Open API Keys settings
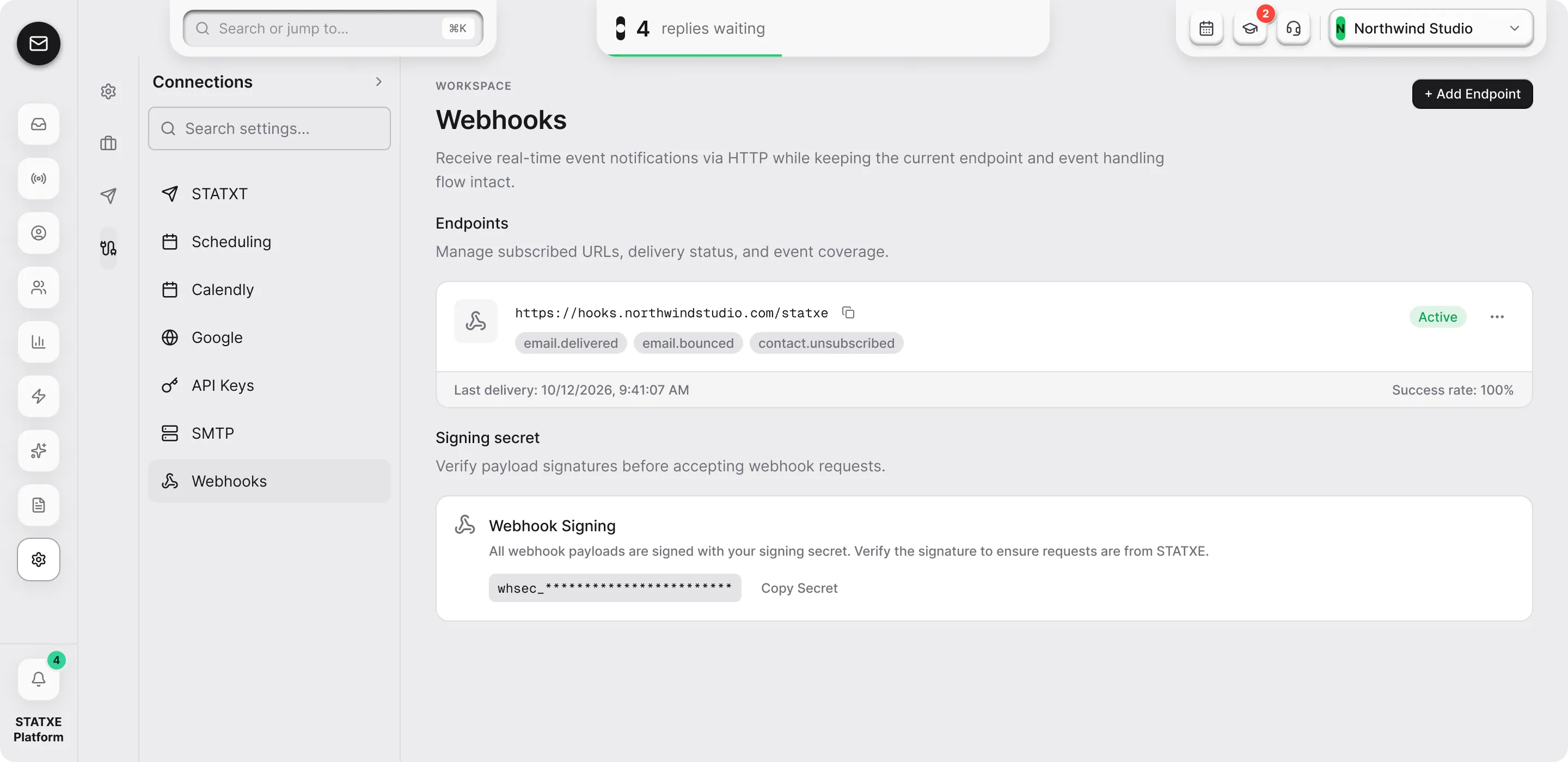 point(269,385)
